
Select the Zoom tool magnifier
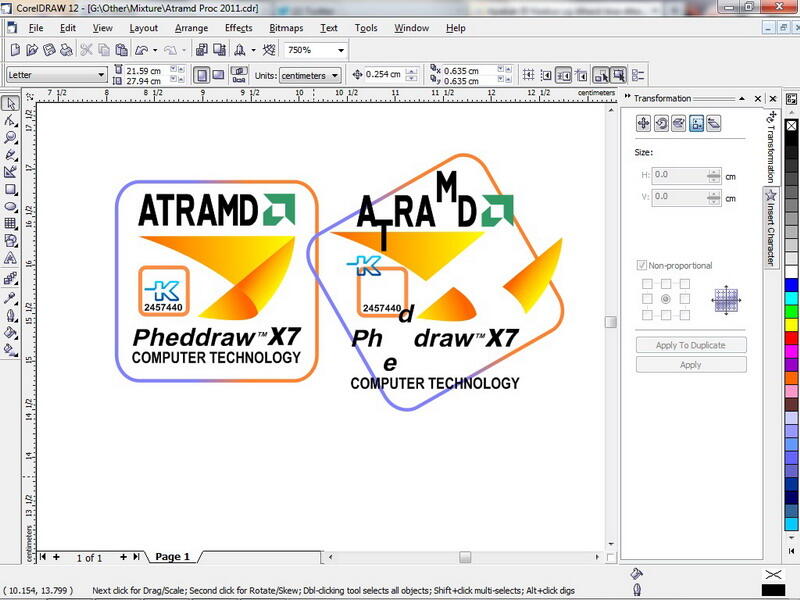10,138
